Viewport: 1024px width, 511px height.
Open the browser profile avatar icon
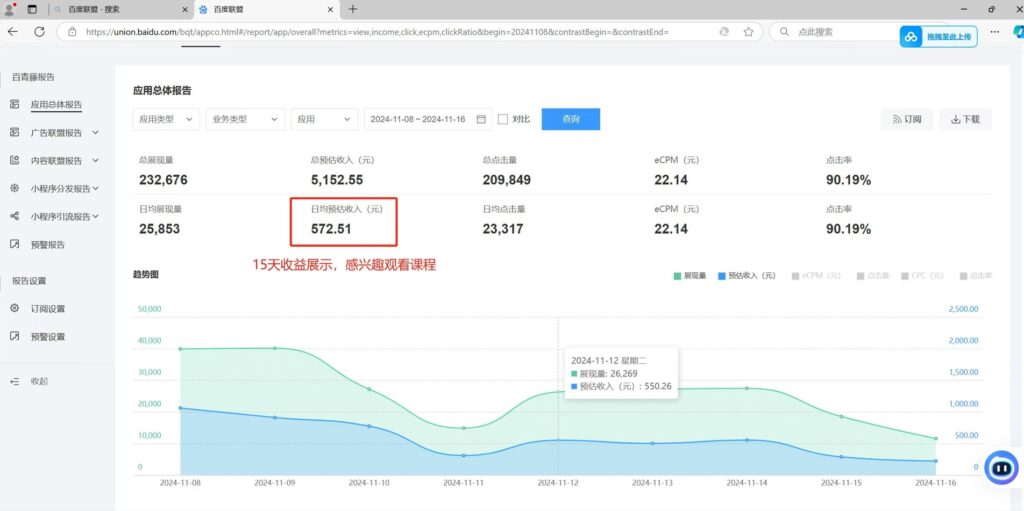coord(10,9)
